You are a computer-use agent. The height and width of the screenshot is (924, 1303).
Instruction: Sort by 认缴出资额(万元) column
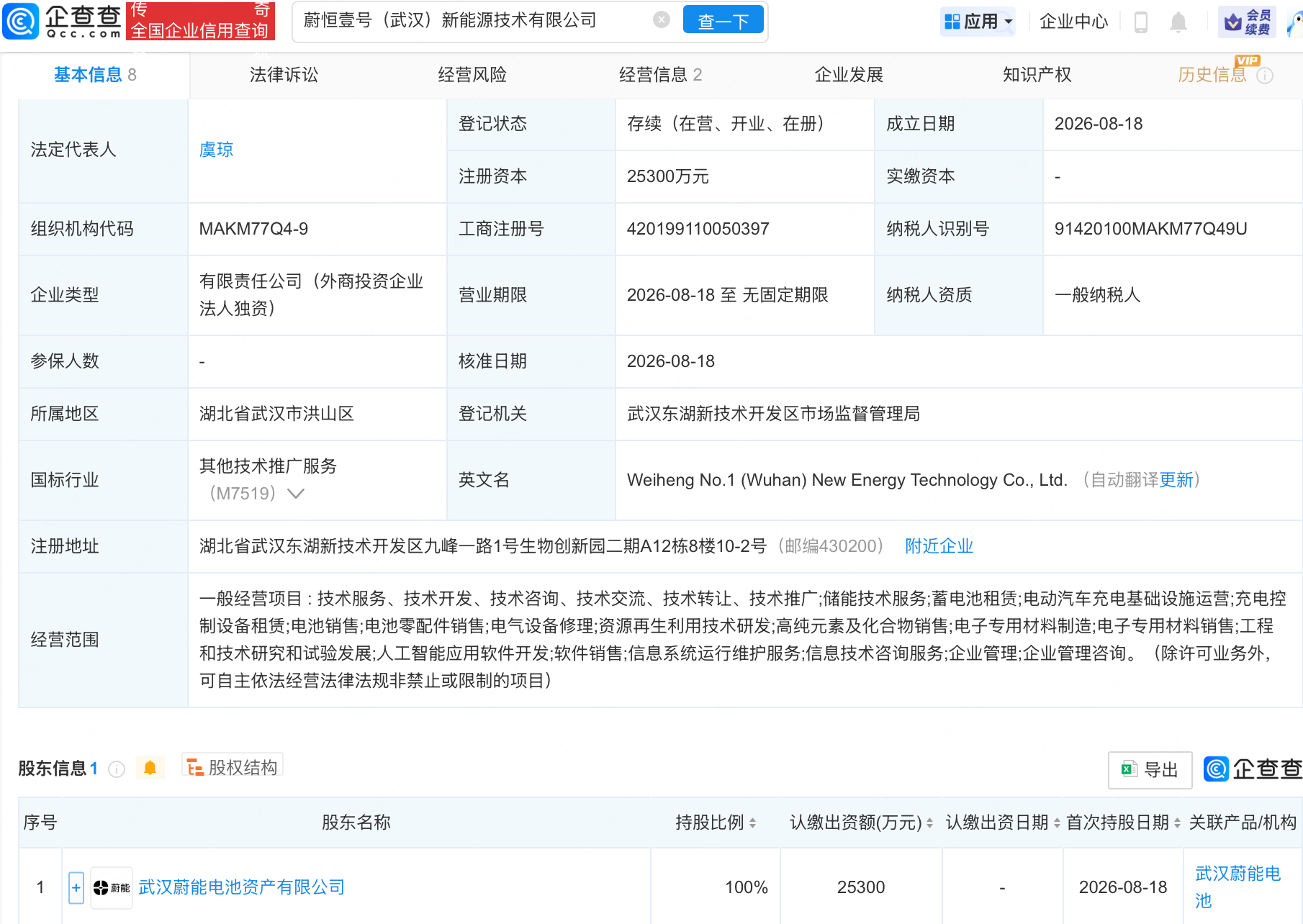tap(929, 823)
